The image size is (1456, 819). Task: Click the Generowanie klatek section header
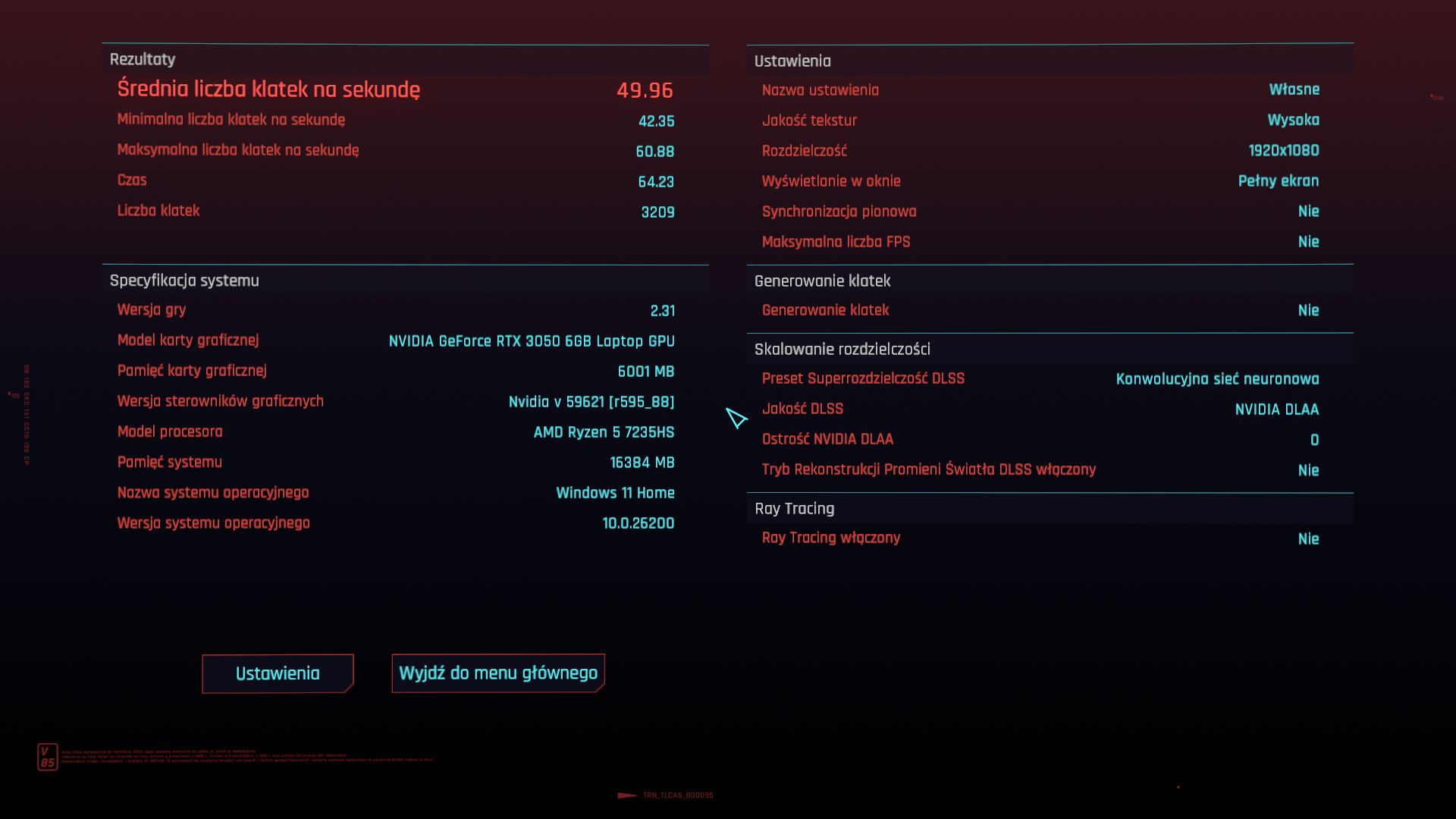[822, 281]
